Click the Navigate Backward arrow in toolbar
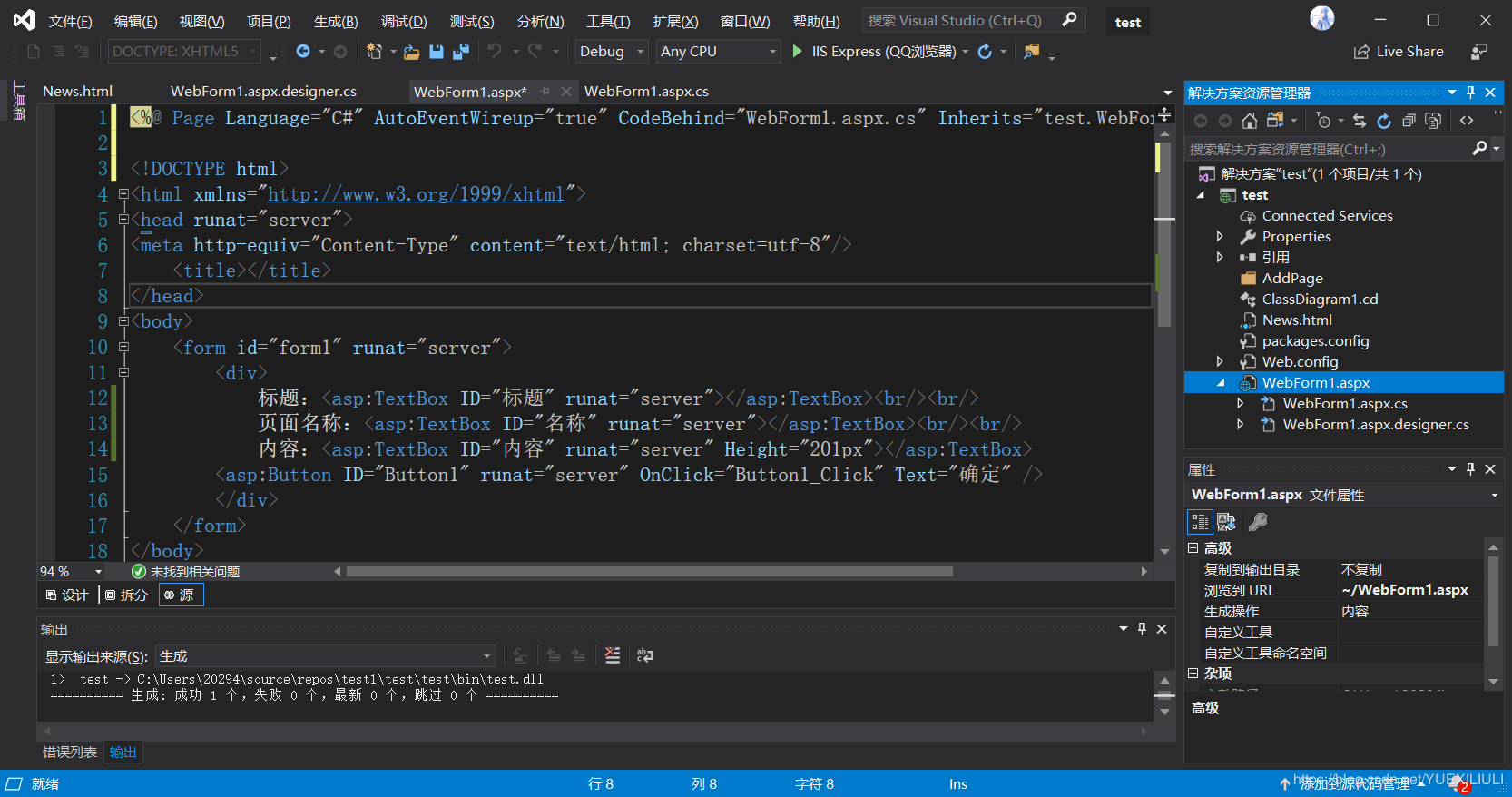Screen dimensions: 1512x797 tap(303, 52)
